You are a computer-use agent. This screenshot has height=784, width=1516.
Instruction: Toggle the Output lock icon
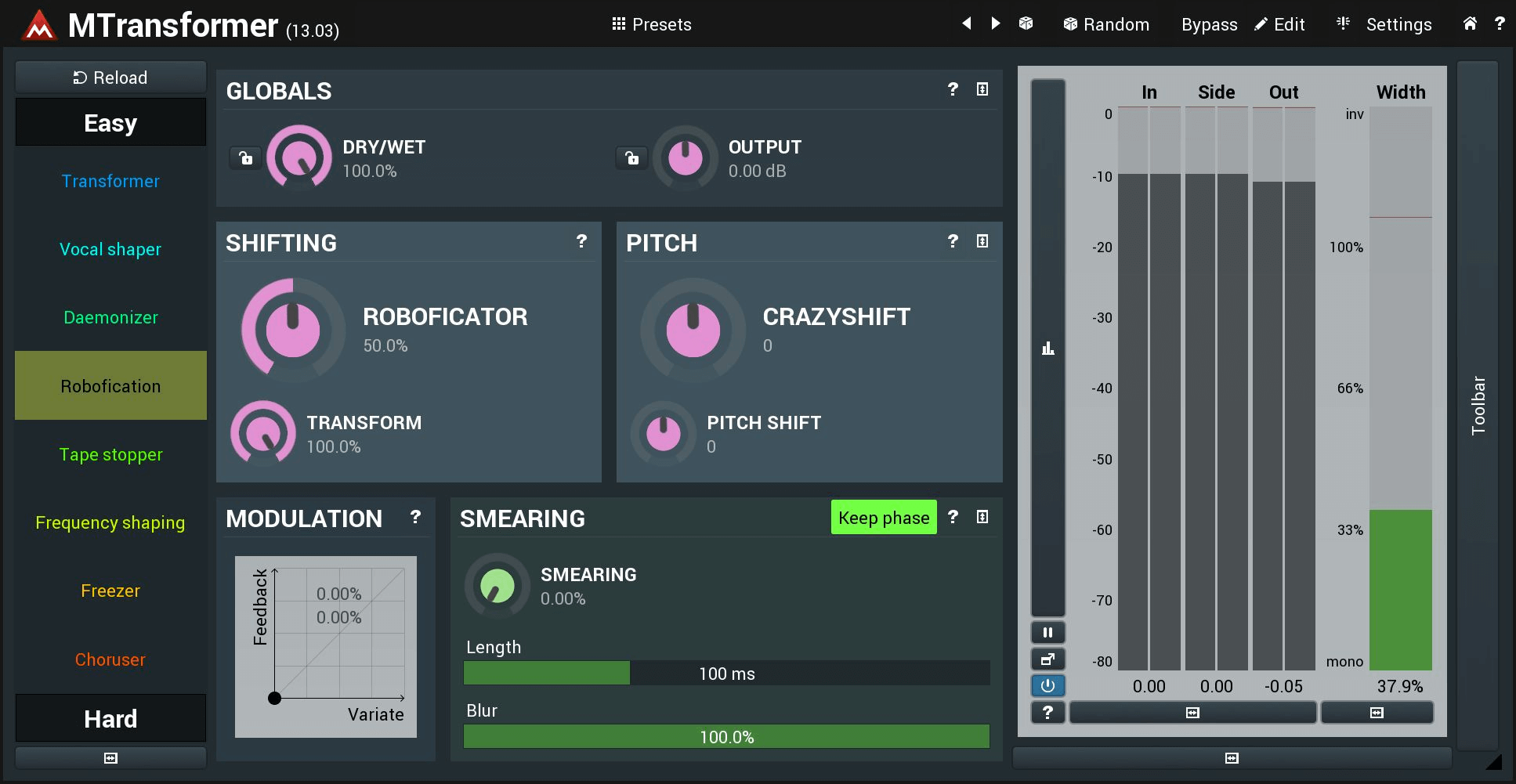[631, 158]
